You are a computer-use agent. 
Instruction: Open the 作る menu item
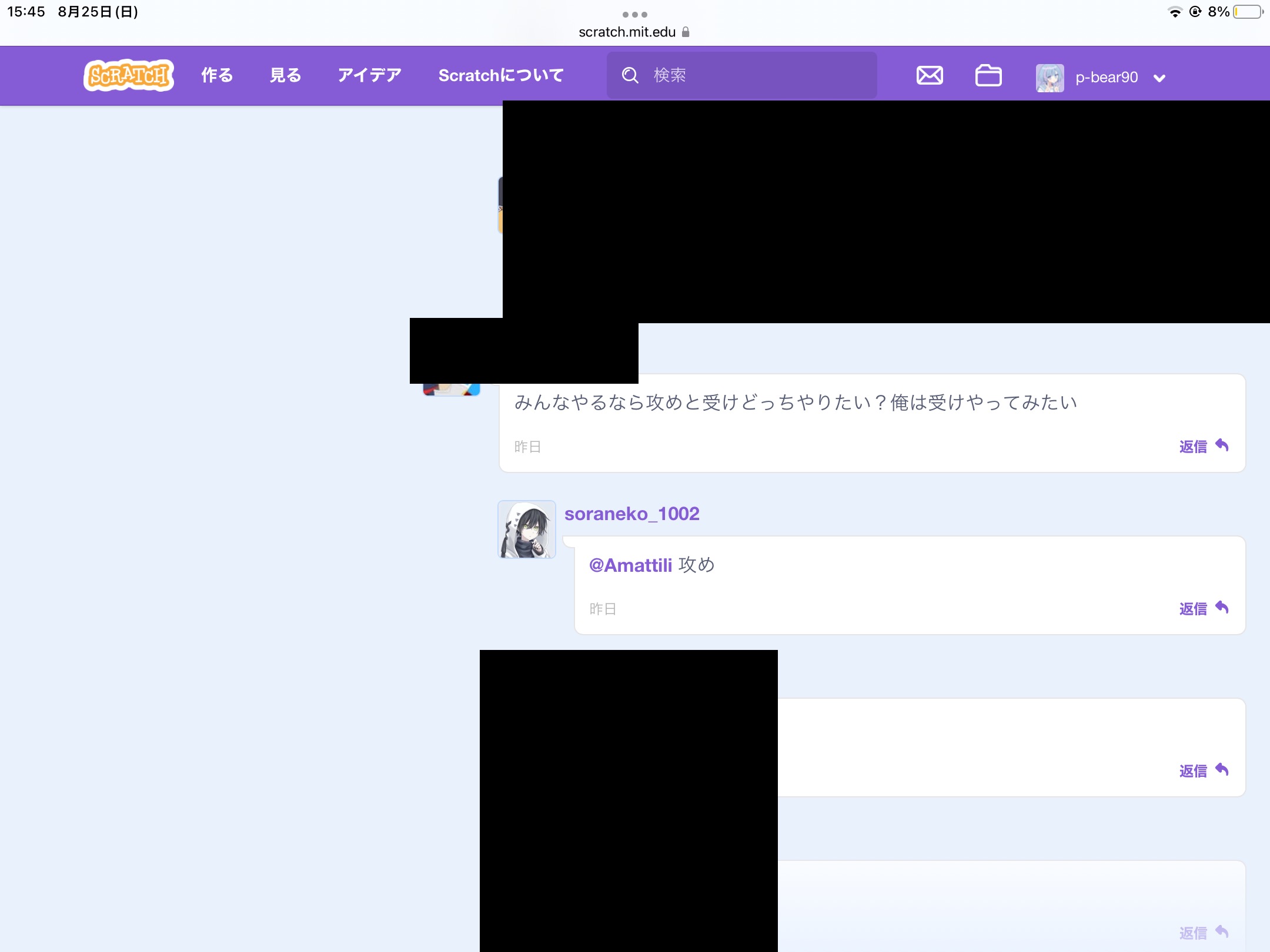coord(217,75)
